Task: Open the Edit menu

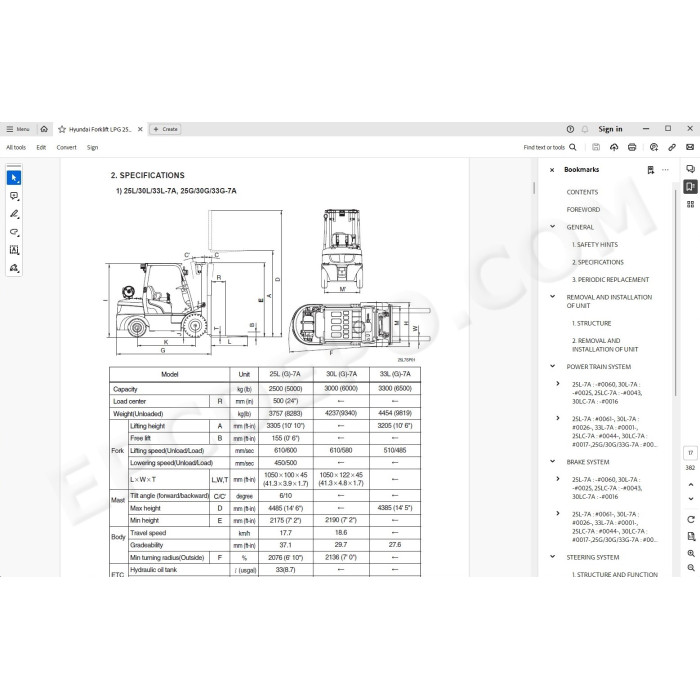Action: pyautogui.click(x=41, y=147)
